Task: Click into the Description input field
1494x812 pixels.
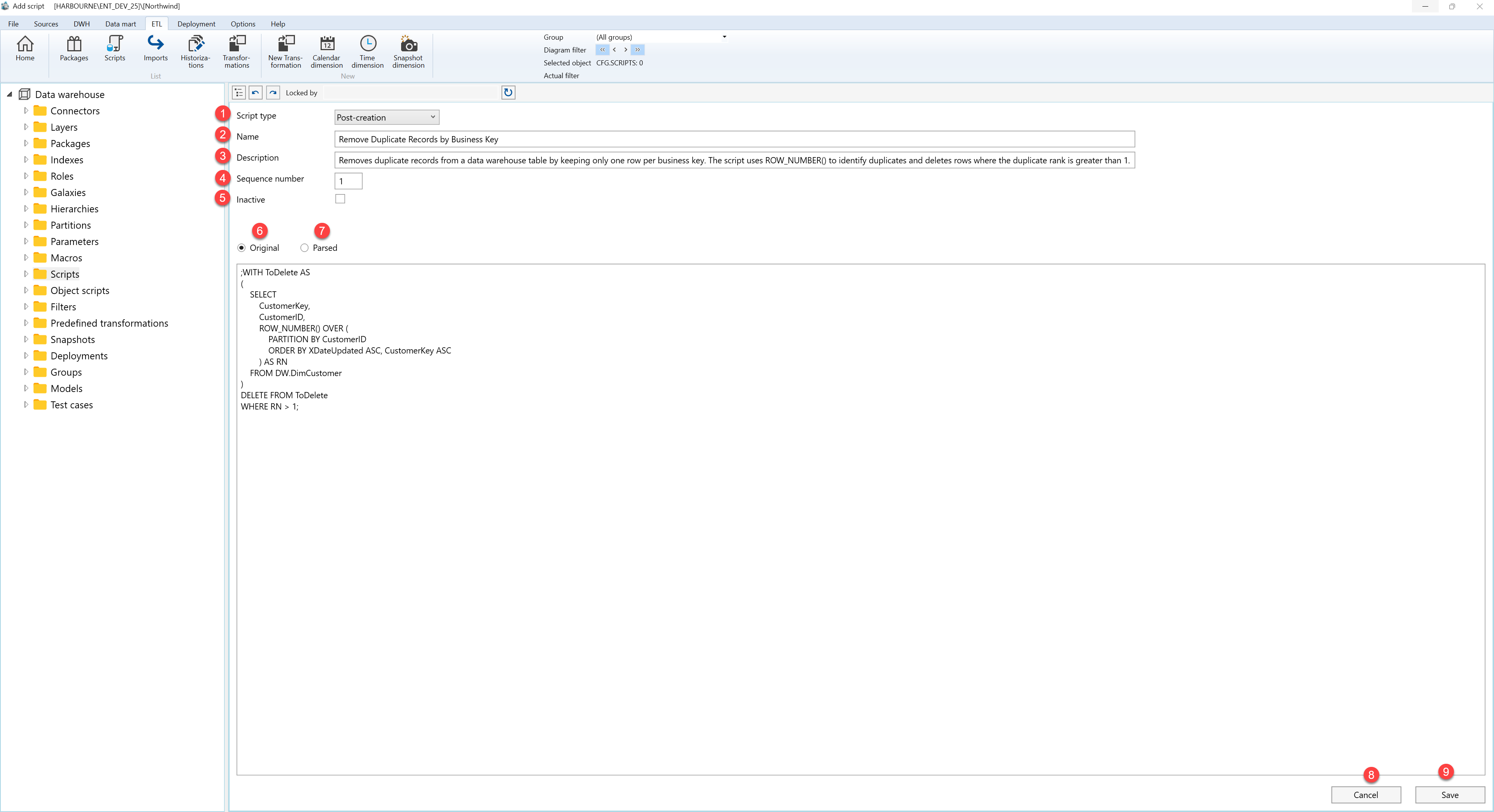Action: [734, 160]
